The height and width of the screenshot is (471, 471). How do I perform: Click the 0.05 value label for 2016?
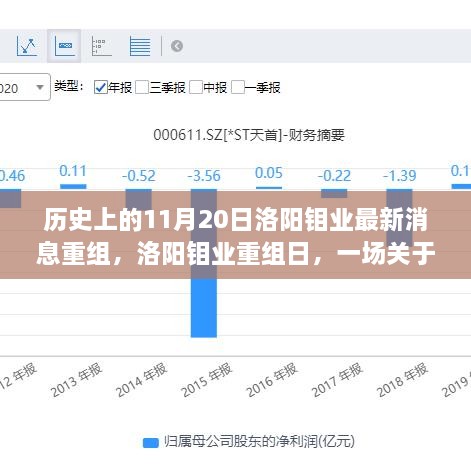click(269, 173)
